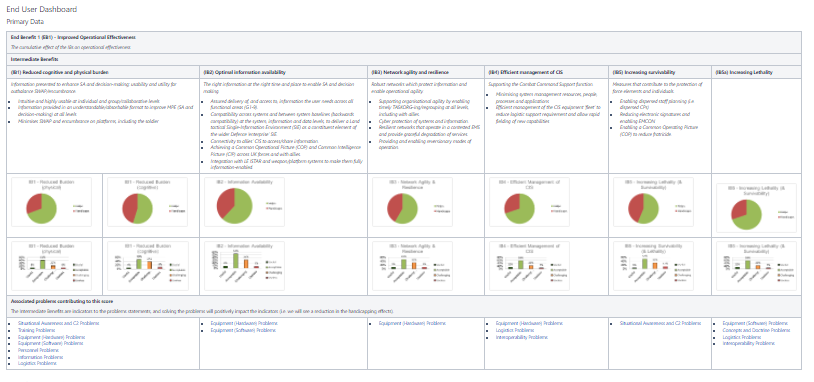Select IB2 Information Availability pie chart

coord(245,202)
